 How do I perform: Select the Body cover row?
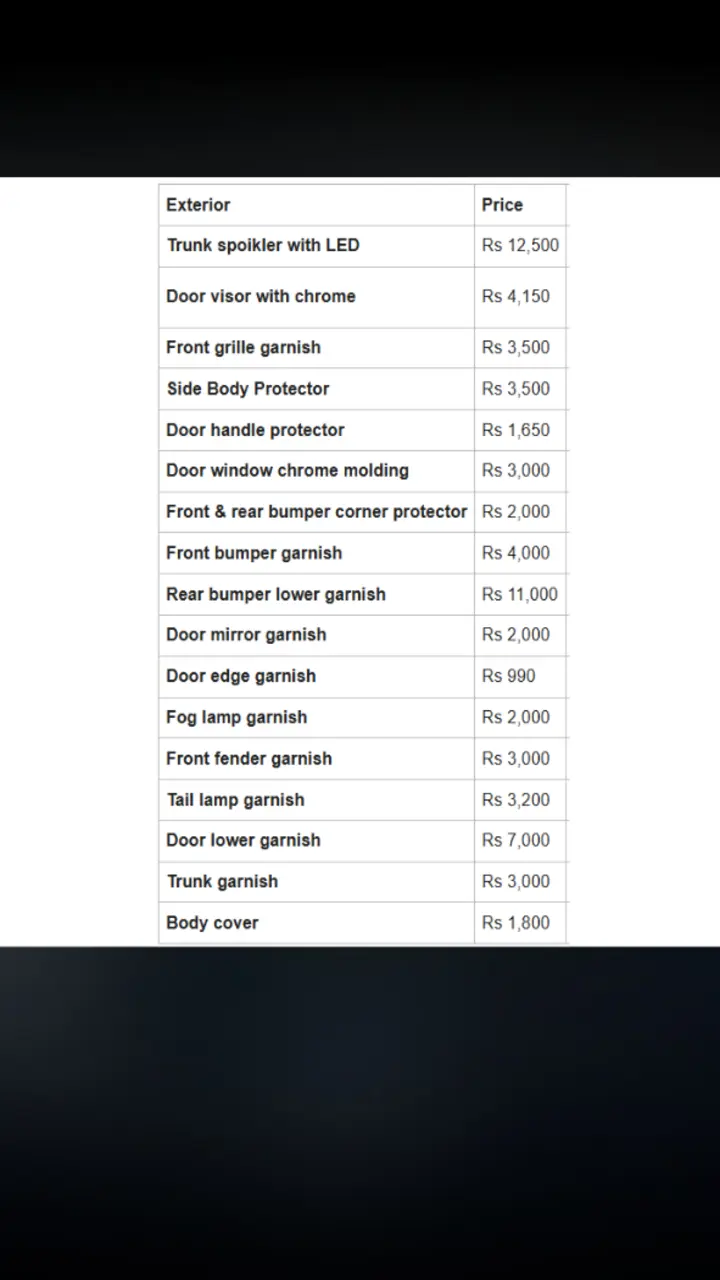[213, 923]
